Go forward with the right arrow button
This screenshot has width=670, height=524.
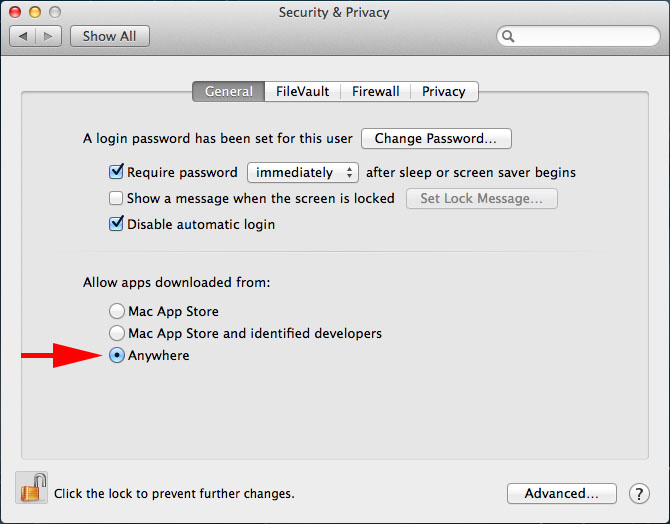[x=49, y=36]
